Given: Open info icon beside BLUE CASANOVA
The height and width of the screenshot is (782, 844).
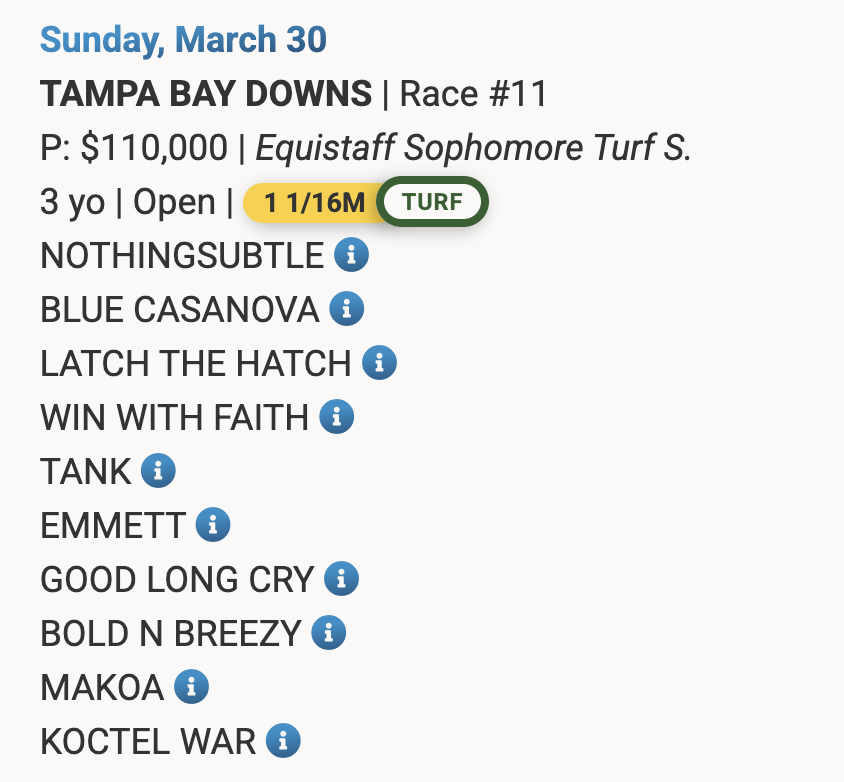Looking at the screenshot, I should pos(346,309).
